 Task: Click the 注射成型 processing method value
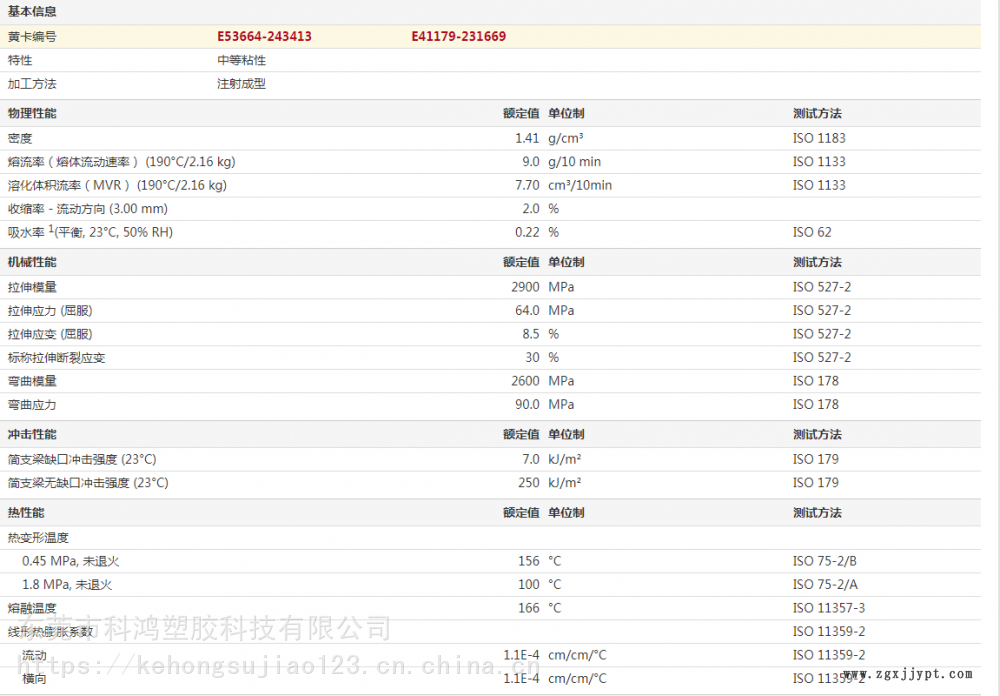[x=241, y=85]
